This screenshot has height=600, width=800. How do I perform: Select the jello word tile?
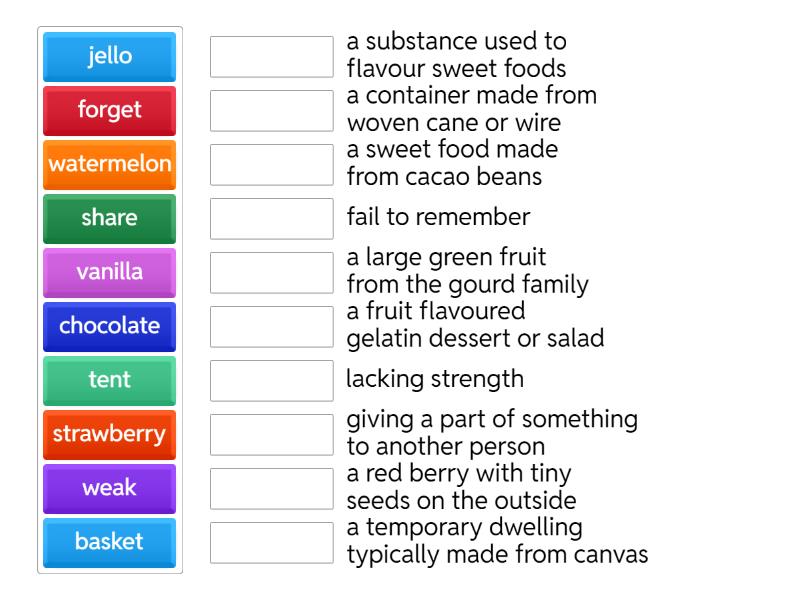pos(108,57)
